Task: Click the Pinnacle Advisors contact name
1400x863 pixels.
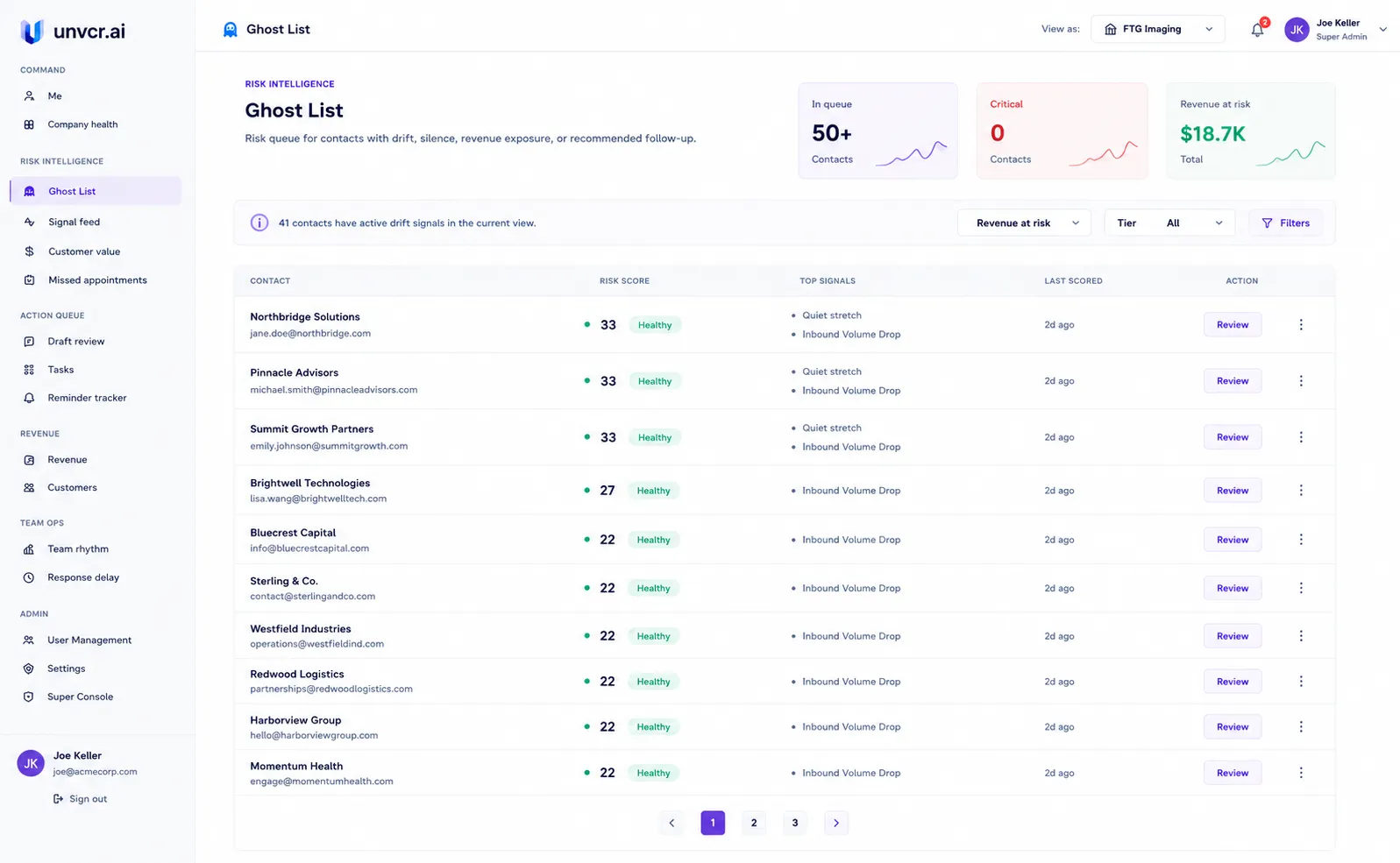Action: tap(295, 372)
